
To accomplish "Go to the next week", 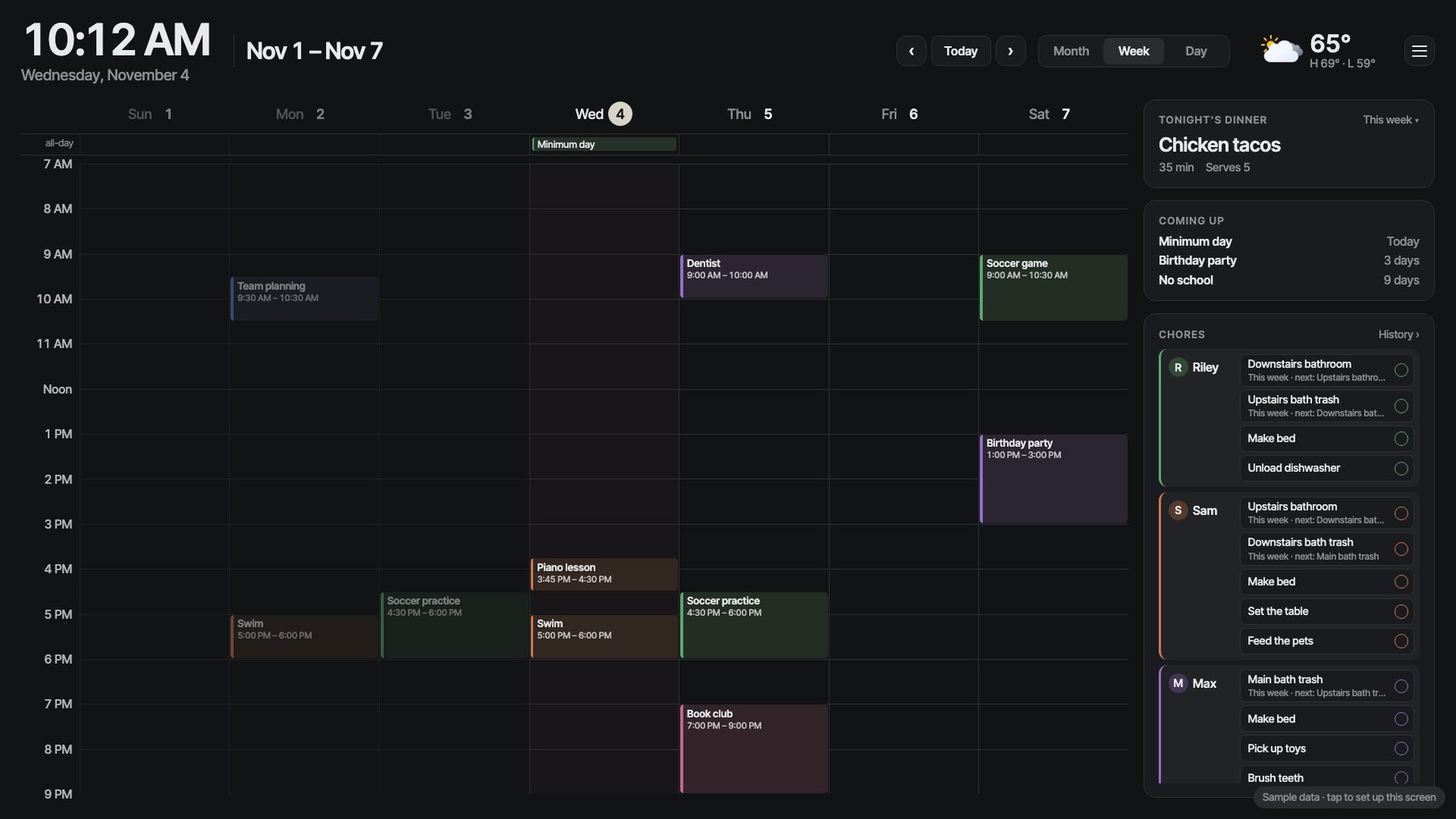I will point(1010,51).
